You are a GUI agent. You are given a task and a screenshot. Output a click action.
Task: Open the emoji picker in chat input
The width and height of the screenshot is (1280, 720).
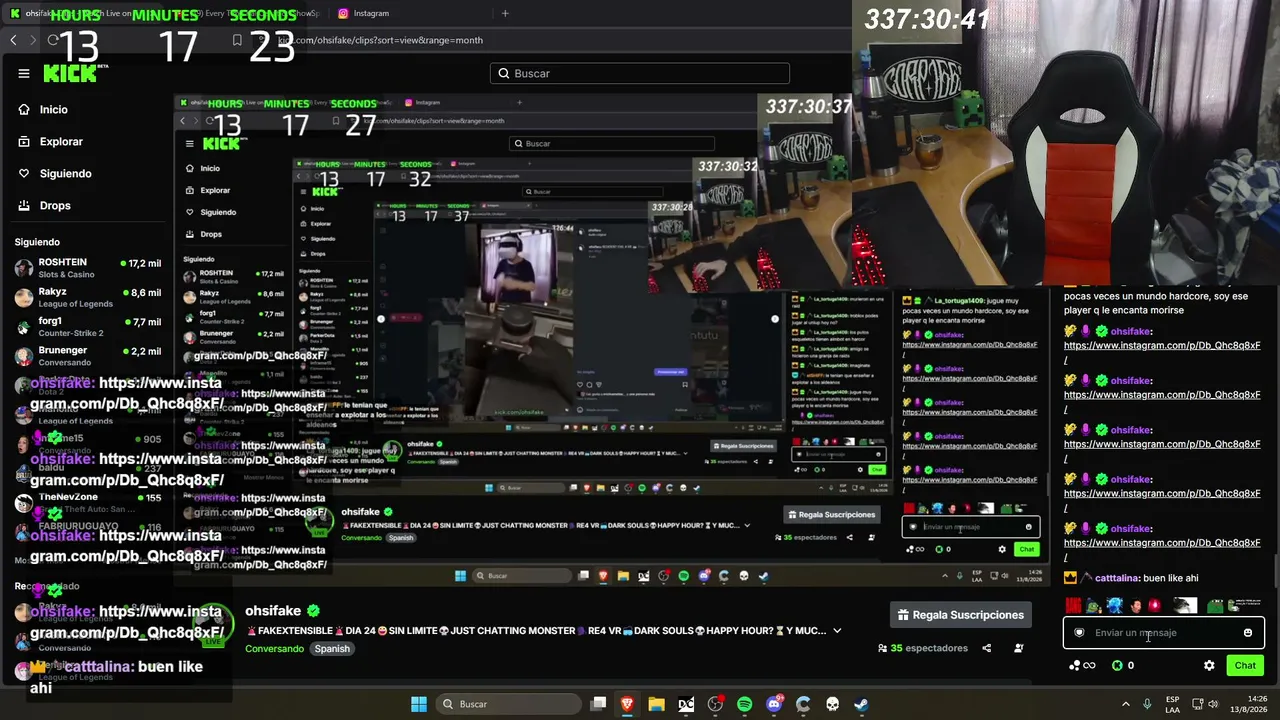pos(1248,632)
